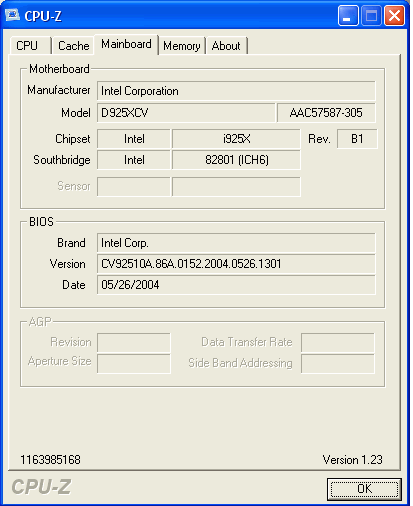Minimize the CPU-Z window

click(x=348, y=15)
